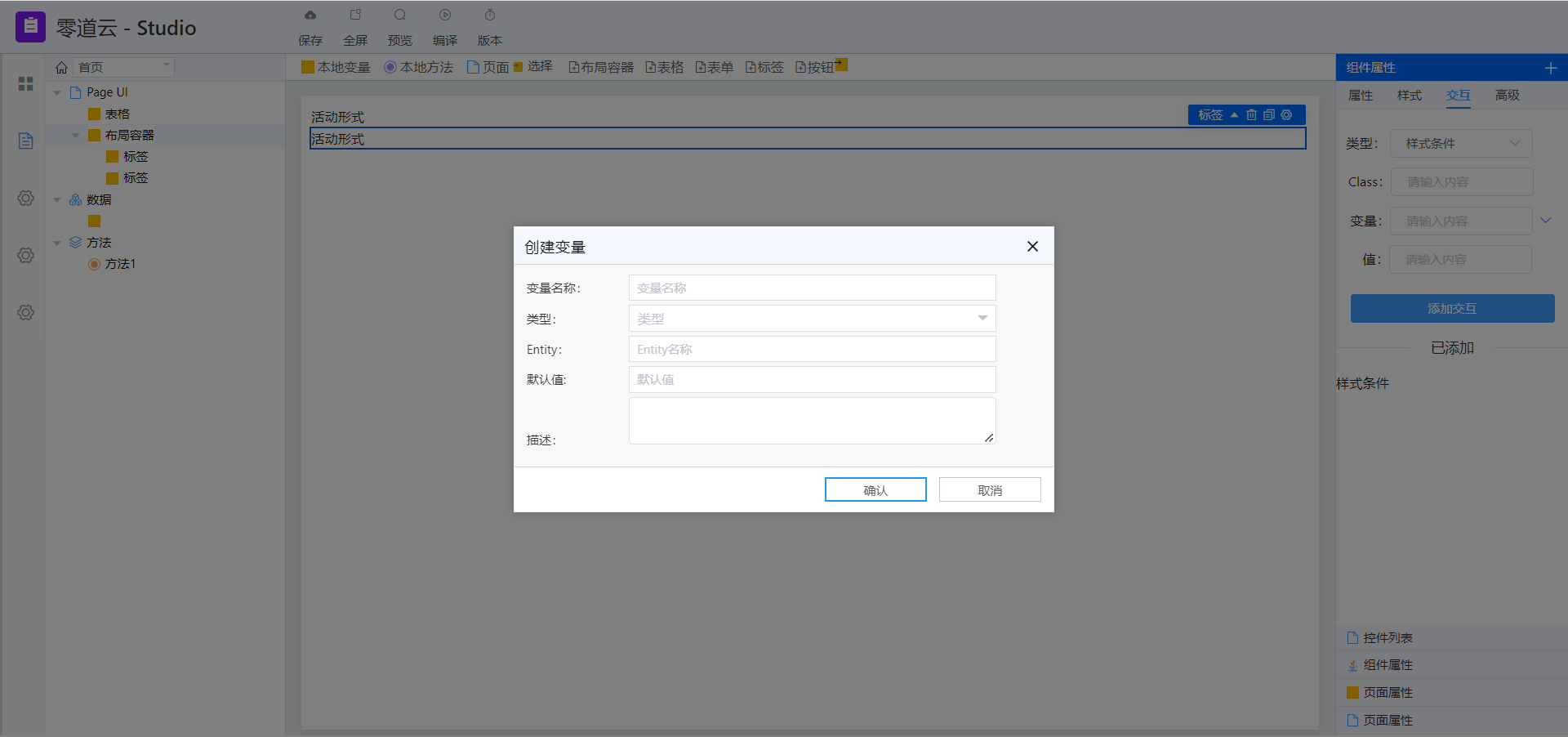Viewport: 1568px width, 737px height.
Task: Click the 选择 item in component toolbar
Action: pyautogui.click(x=532, y=66)
